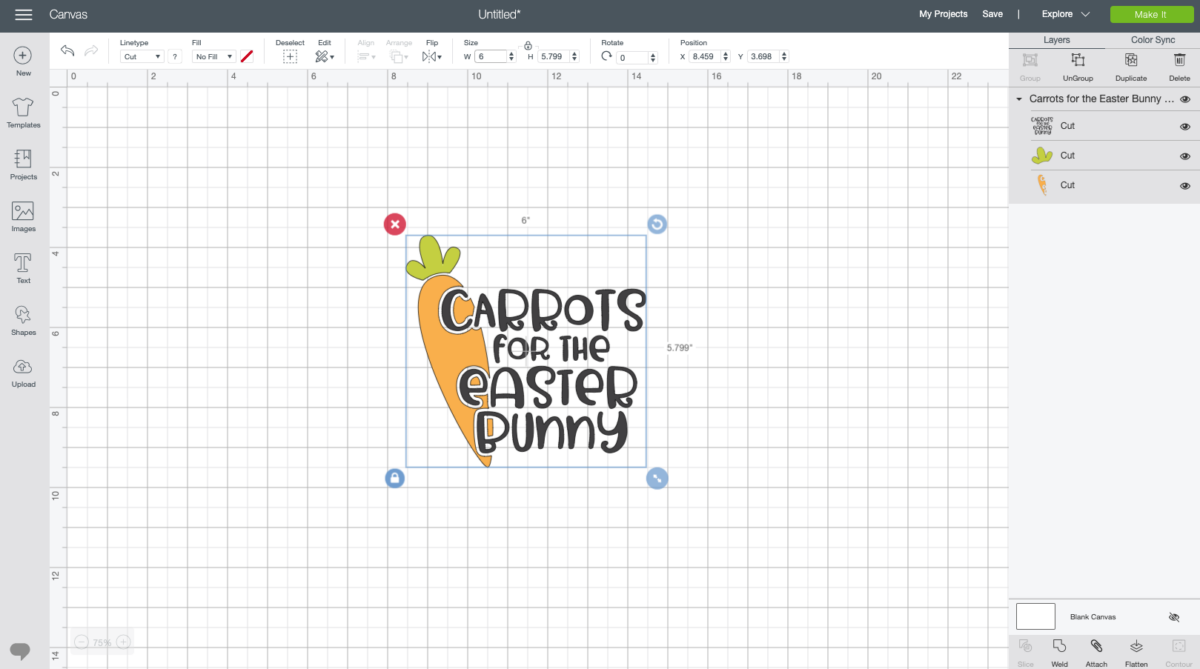Click the size lock icon between W and H

pyautogui.click(x=528, y=45)
